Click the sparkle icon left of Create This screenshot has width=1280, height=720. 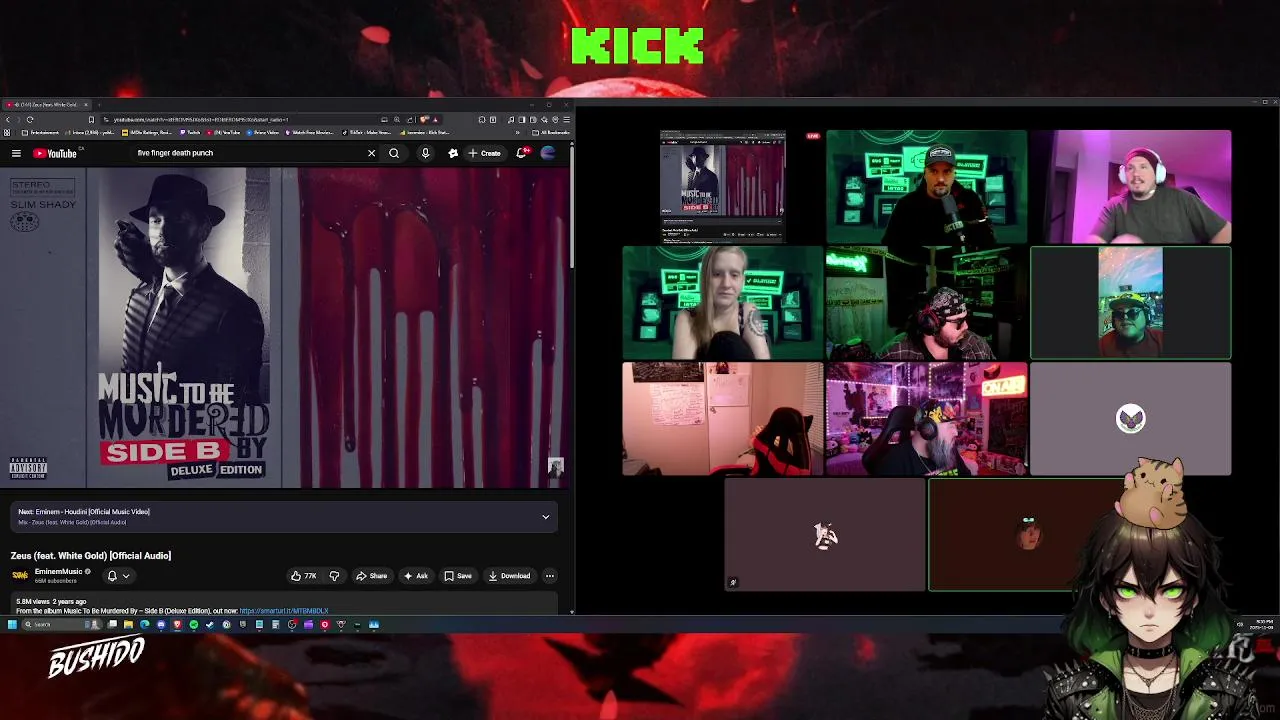[x=453, y=153]
